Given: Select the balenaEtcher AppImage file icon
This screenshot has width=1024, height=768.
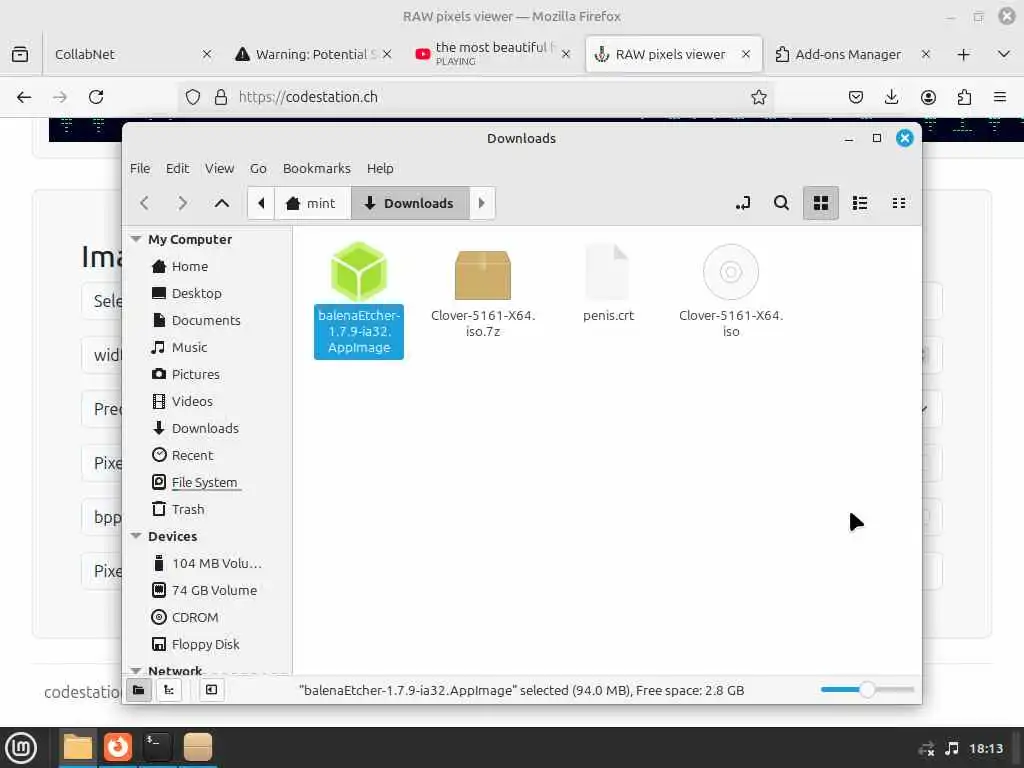Looking at the screenshot, I should [359, 272].
